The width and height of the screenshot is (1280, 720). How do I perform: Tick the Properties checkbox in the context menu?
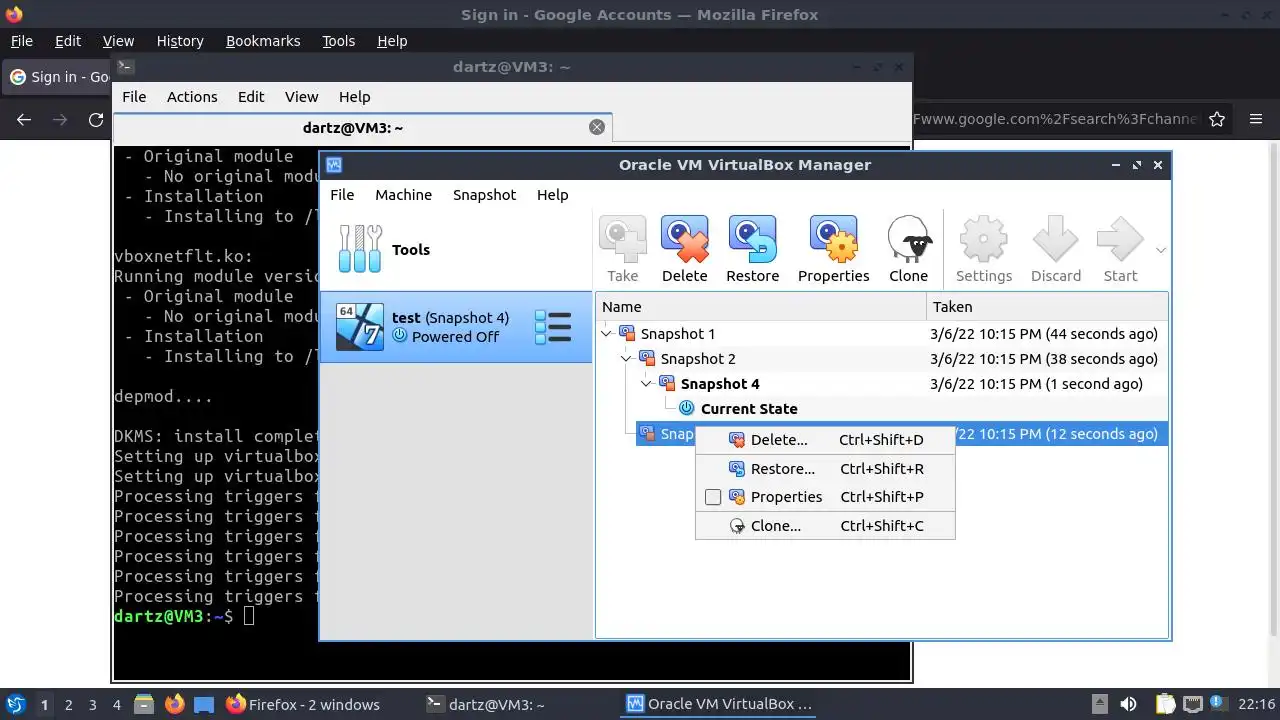(713, 497)
